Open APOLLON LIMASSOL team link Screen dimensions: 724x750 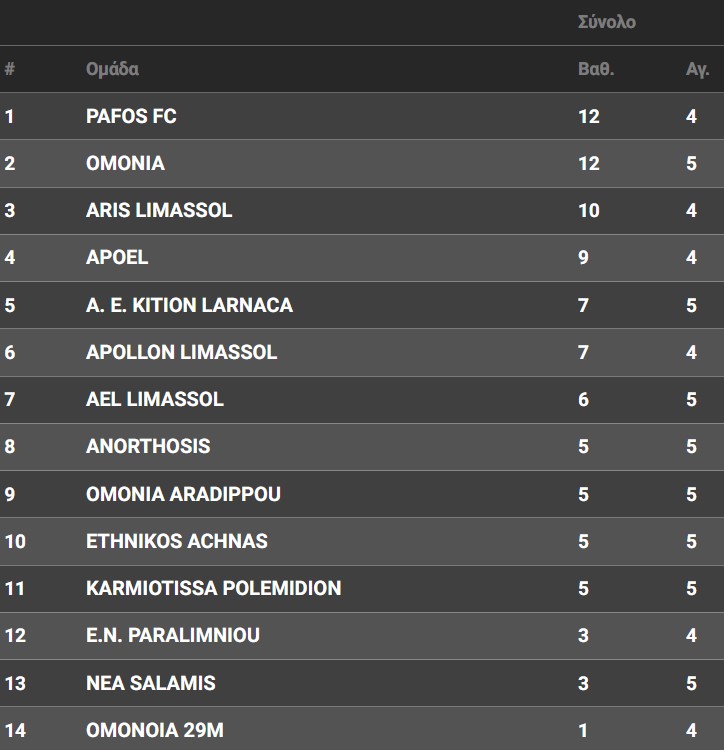point(181,352)
